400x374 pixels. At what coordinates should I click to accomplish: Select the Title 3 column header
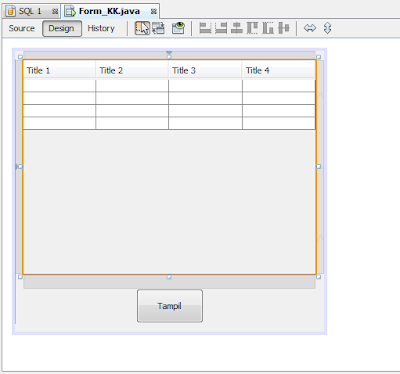pos(205,70)
